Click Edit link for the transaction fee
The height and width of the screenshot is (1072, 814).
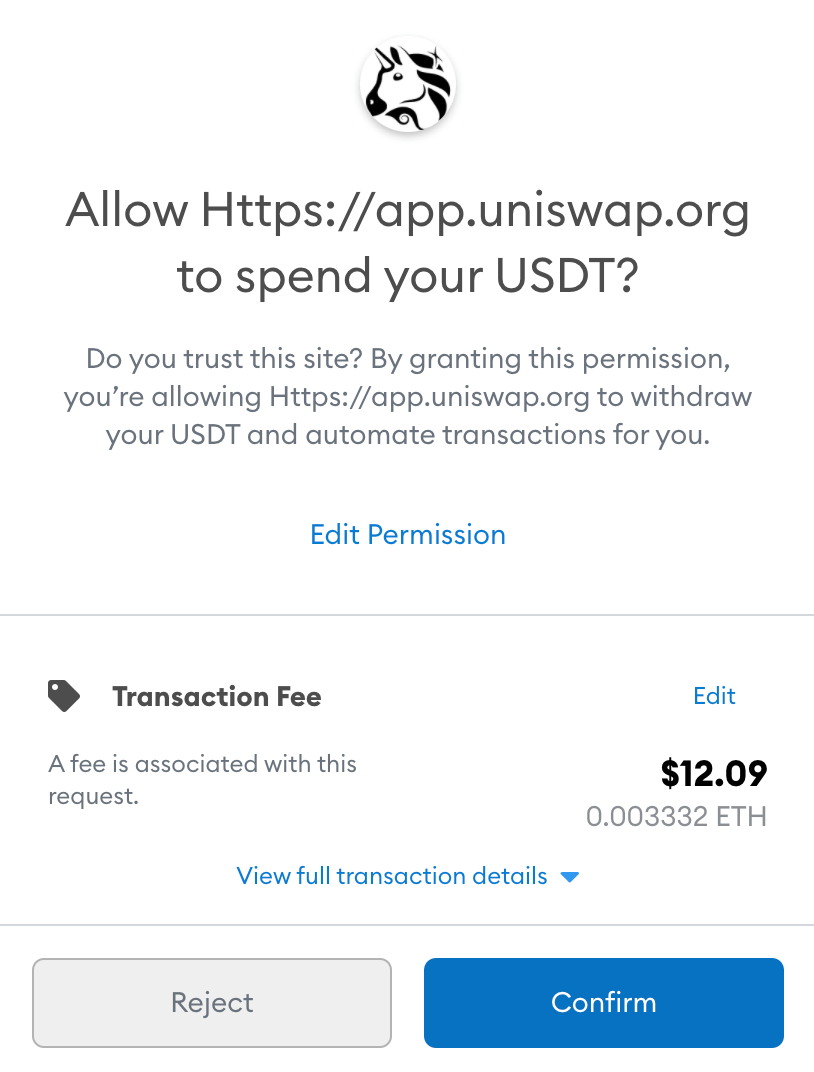tap(714, 696)
